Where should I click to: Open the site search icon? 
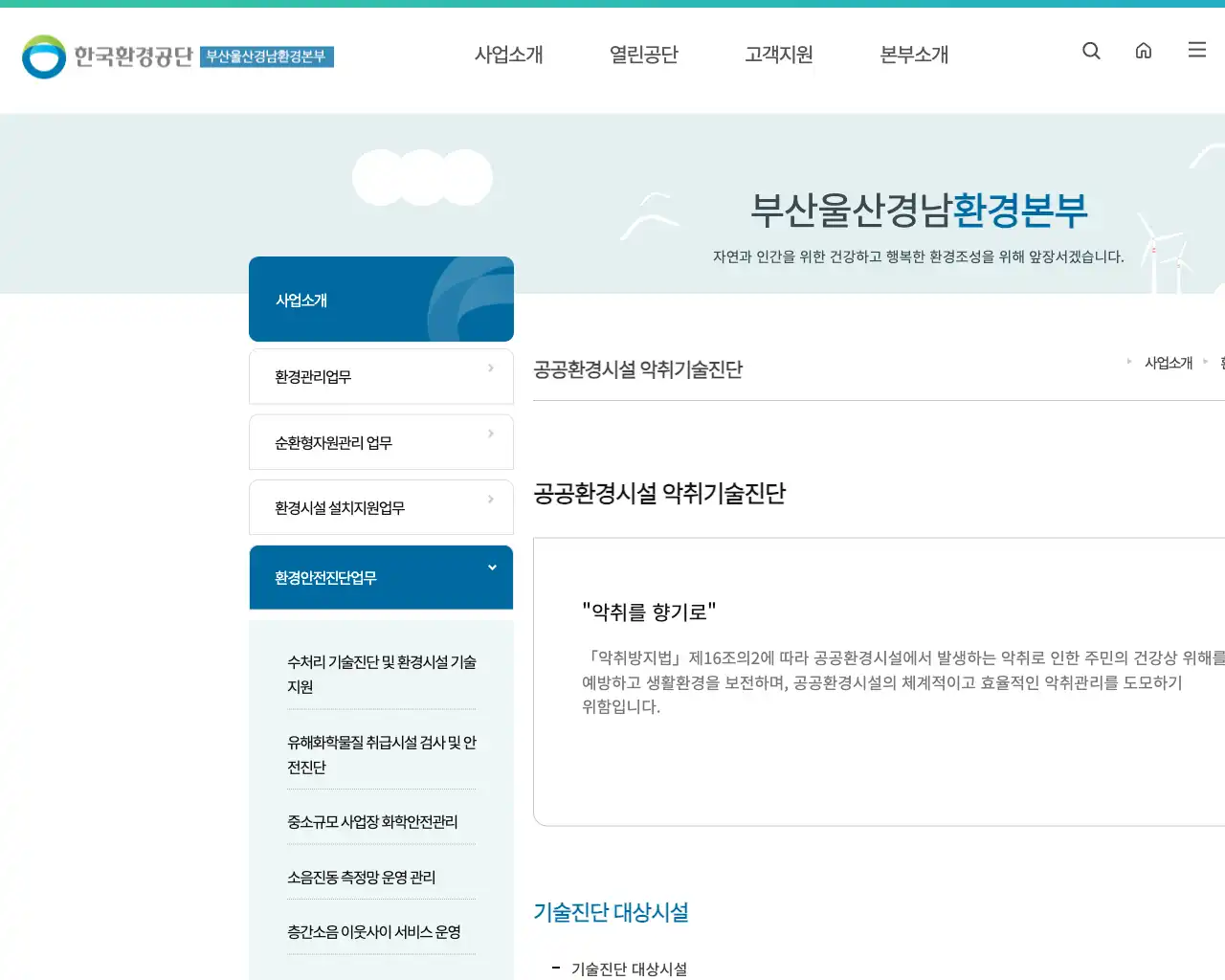click(x=1091, y=51)
